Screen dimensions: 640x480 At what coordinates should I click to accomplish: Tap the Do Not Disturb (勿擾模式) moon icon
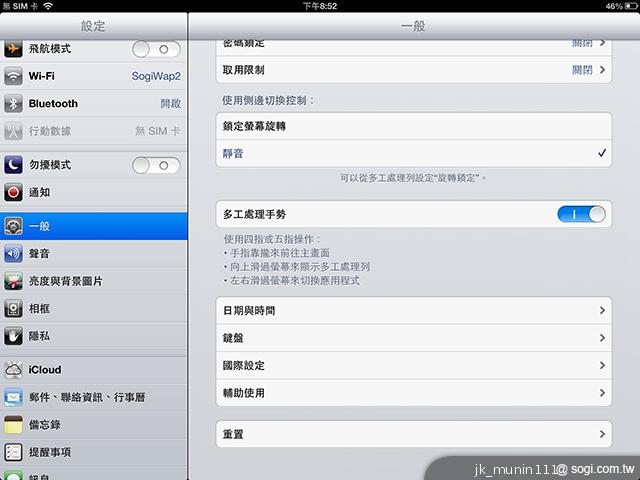[13, 165]
